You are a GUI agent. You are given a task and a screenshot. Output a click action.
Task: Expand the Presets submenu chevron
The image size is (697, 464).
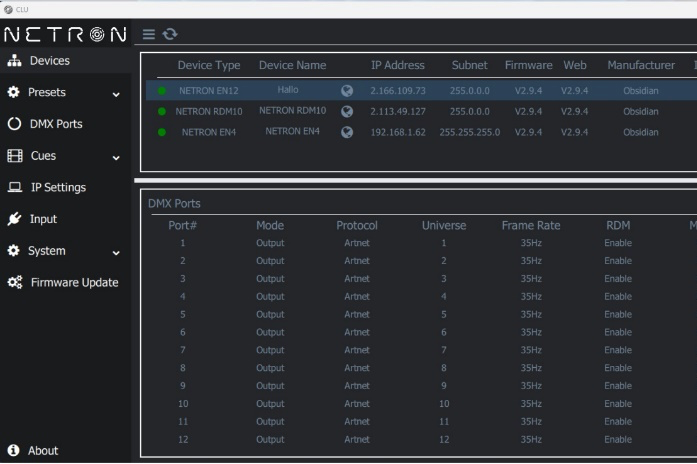116,94
